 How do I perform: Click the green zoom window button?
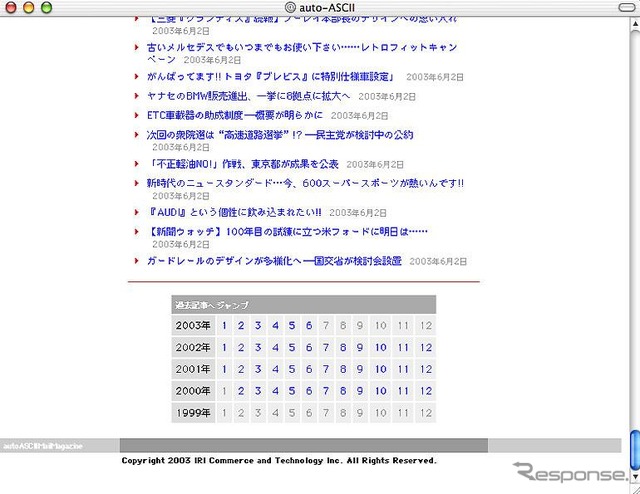[x=47, y=7]
